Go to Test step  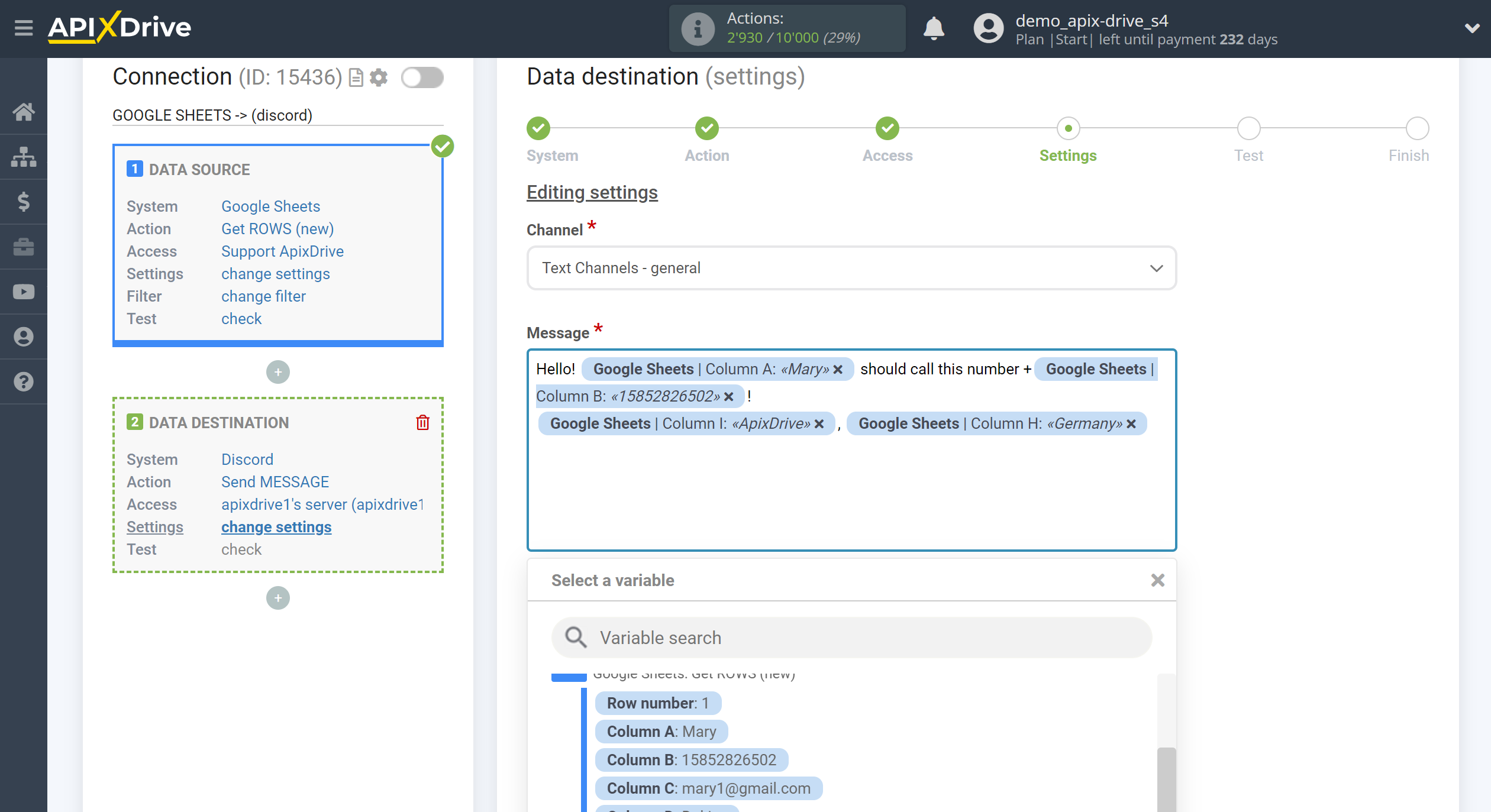click(1248, 128)
